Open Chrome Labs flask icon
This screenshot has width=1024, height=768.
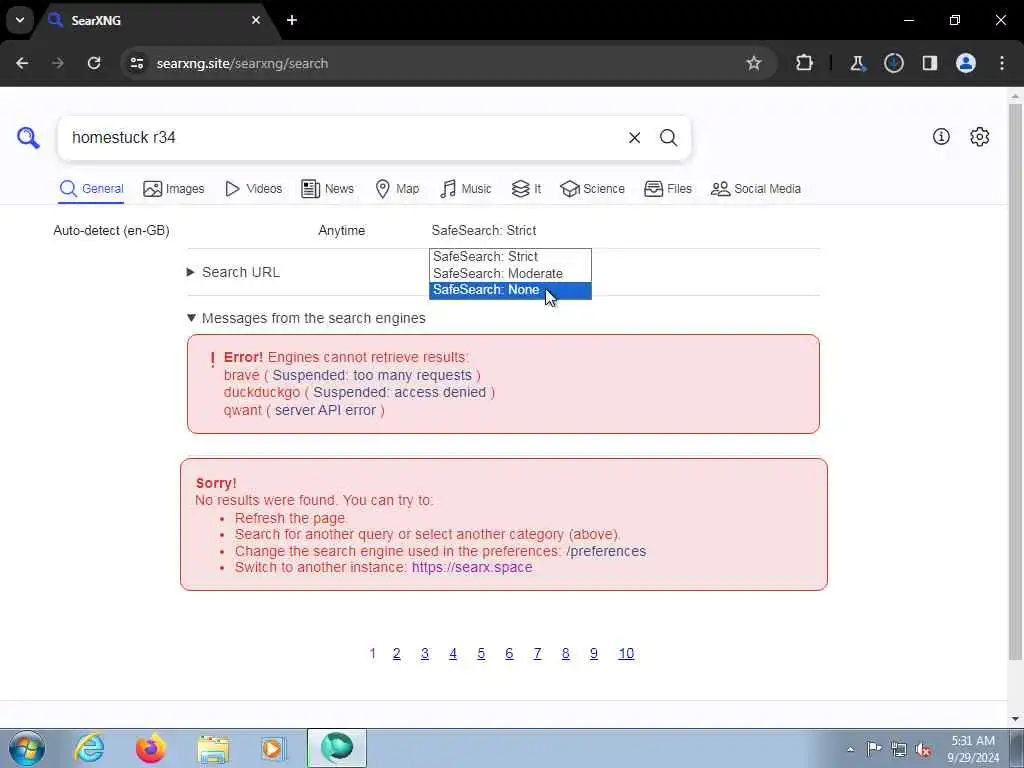857,63
